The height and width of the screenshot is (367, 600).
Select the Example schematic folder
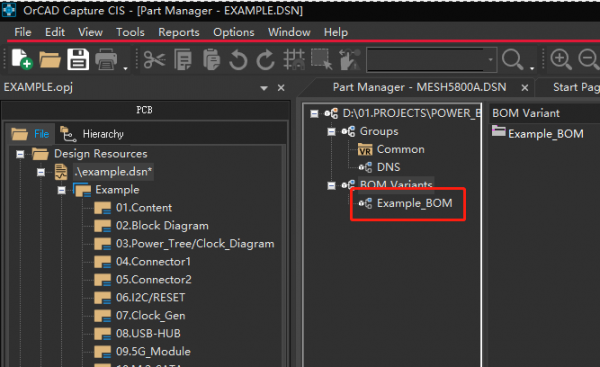[x=117, y=190]
